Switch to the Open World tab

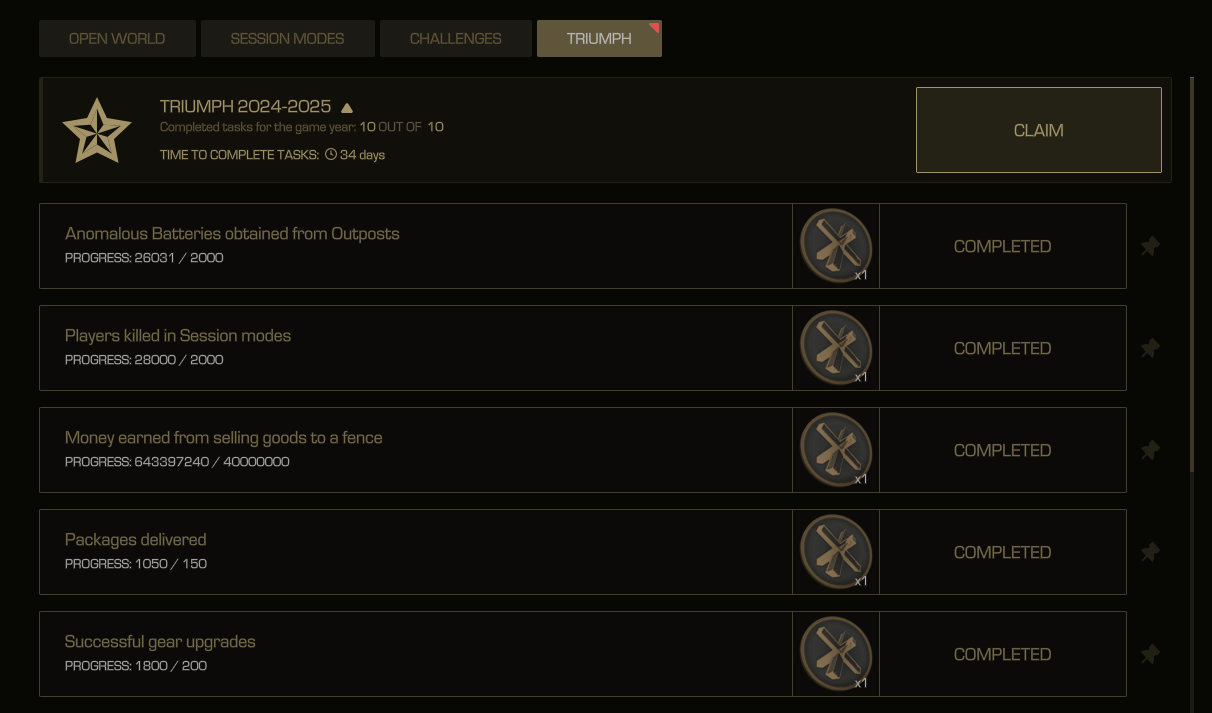pyautogui.click(x=117, y=39)
